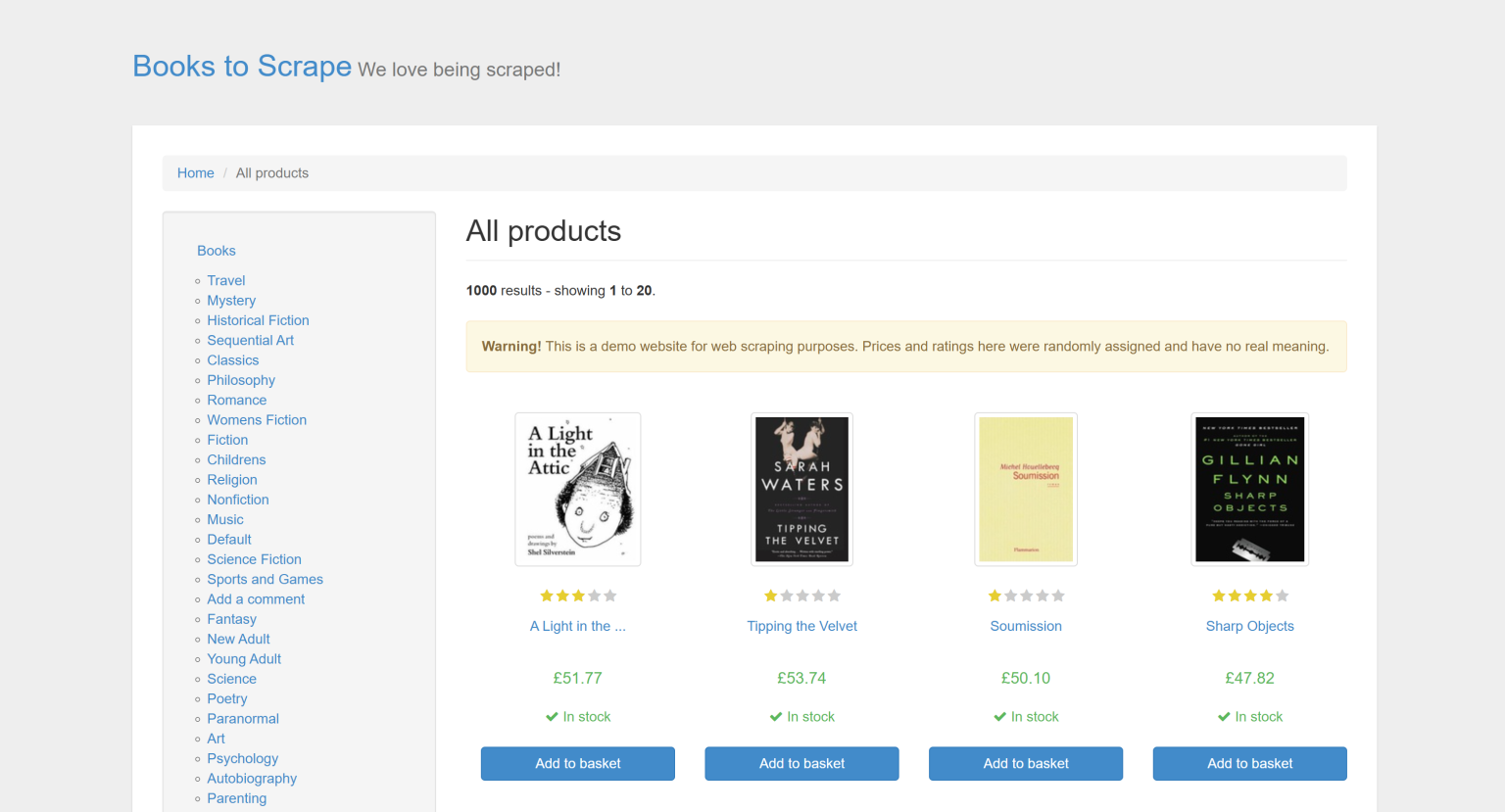Open the Sharp Objects cover thumbnail

pos(1249,489)
